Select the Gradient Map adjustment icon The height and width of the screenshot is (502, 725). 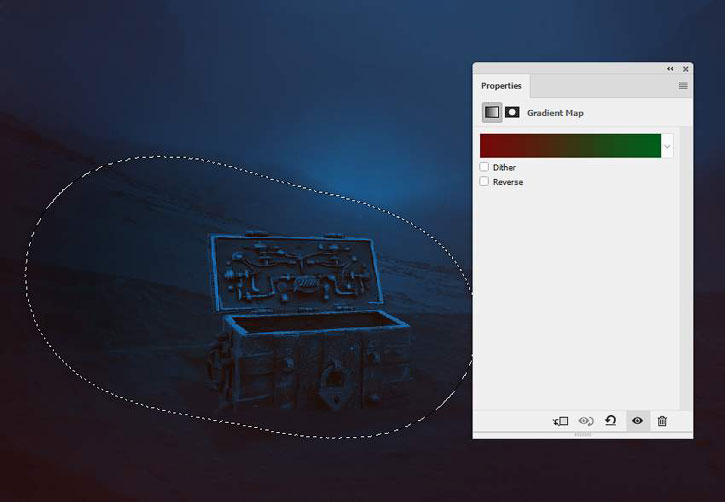492,112
